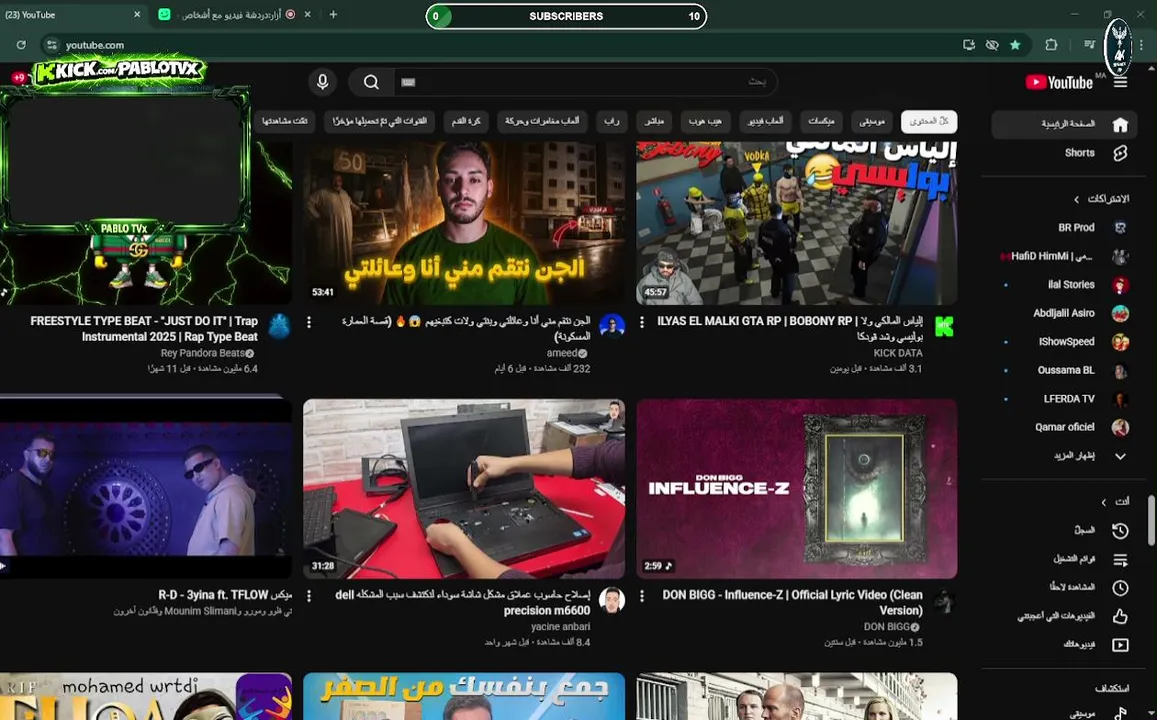Open the KICK DATA channel avatar icon
Image resolution: width=1157 pixels, height=720 pixels.
[944, 325]
